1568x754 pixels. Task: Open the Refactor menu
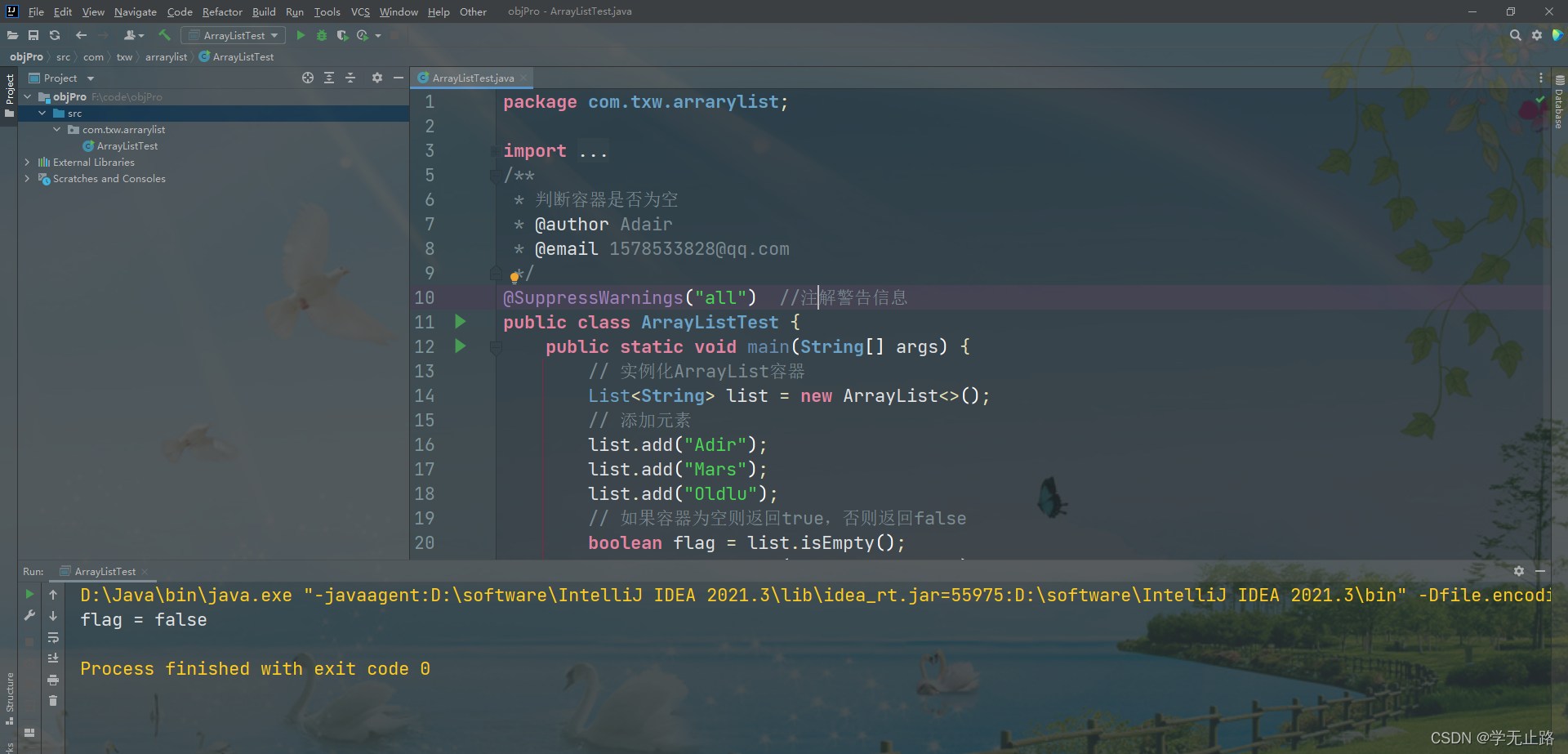[222, 11]
